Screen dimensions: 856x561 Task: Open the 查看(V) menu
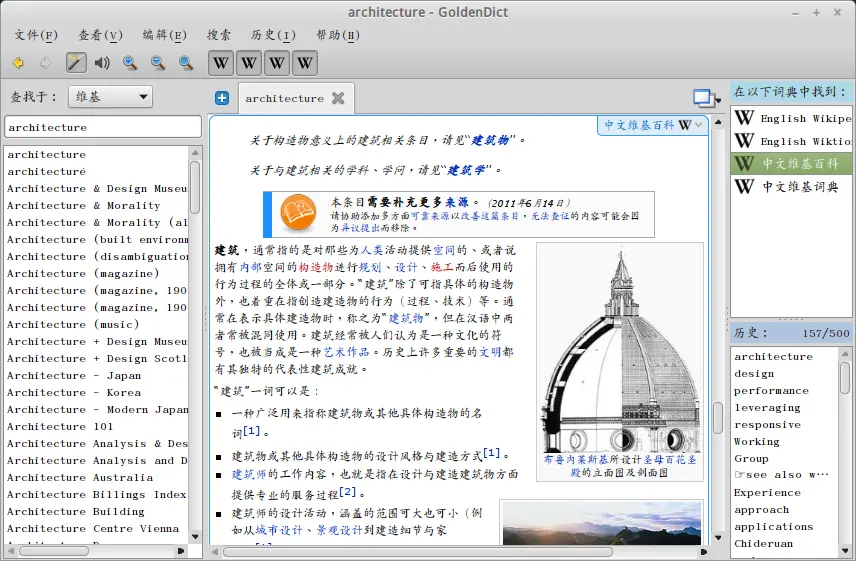[100, 35]
